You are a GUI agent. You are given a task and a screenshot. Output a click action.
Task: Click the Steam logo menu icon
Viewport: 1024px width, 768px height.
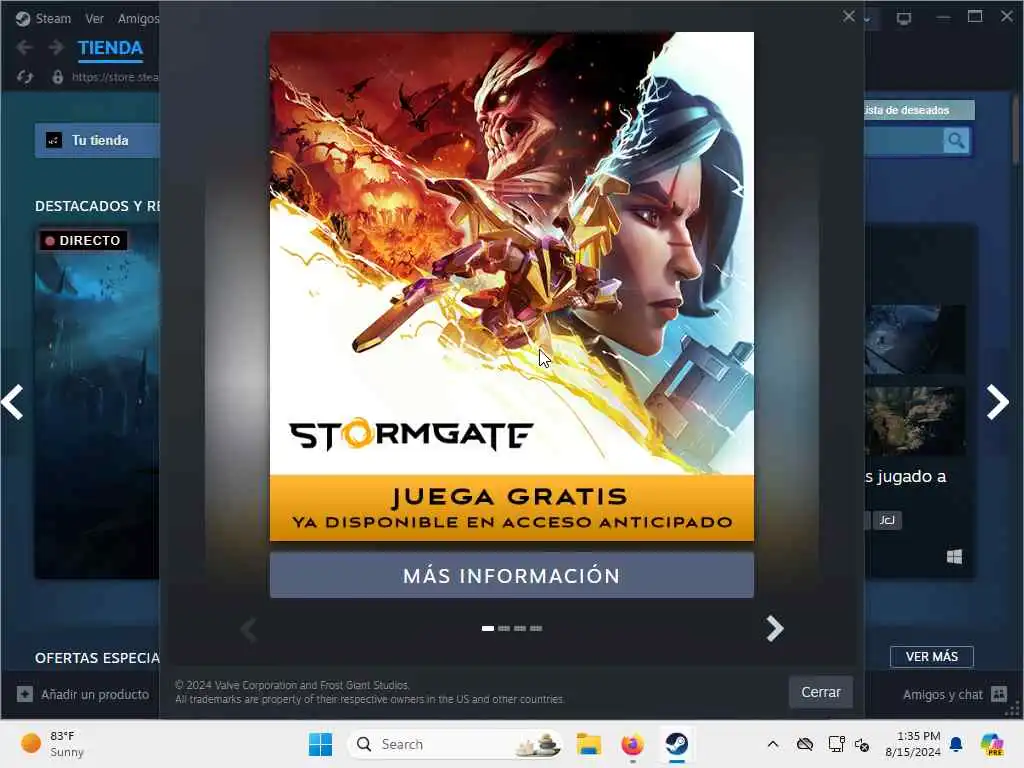click(x=23, y=19)
